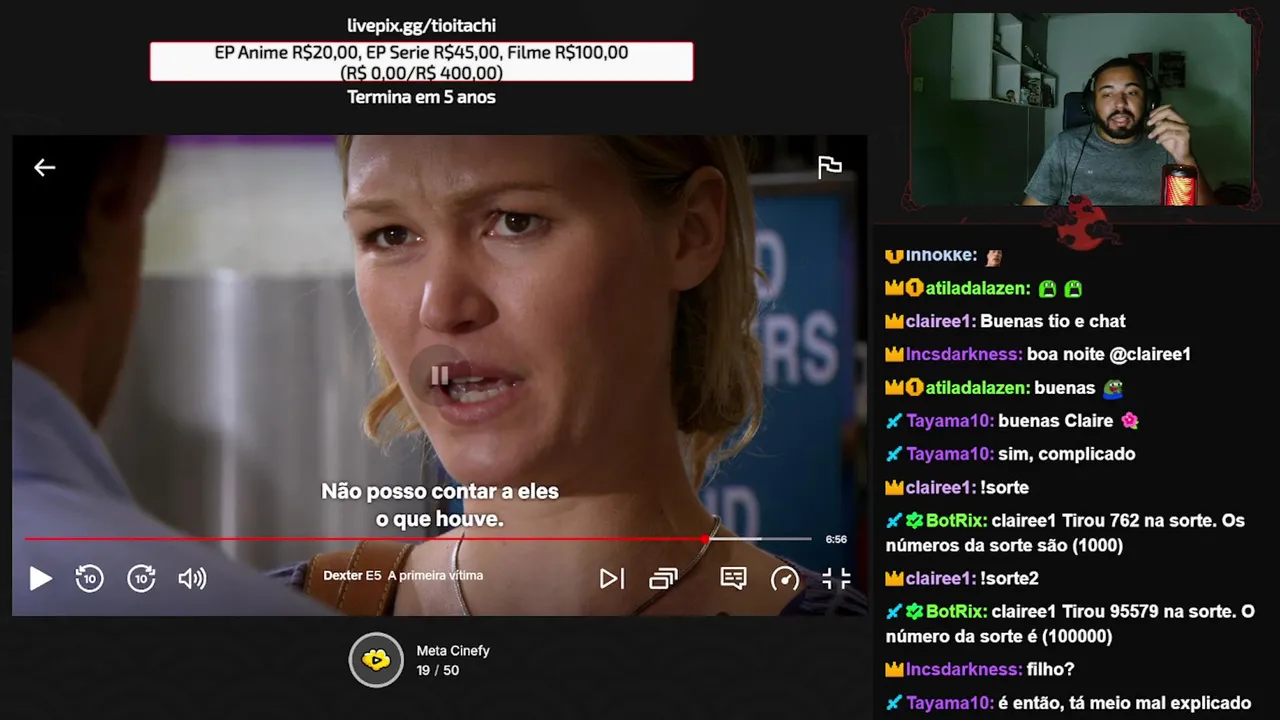Click the Meta Cinefy goal icon

376,659
